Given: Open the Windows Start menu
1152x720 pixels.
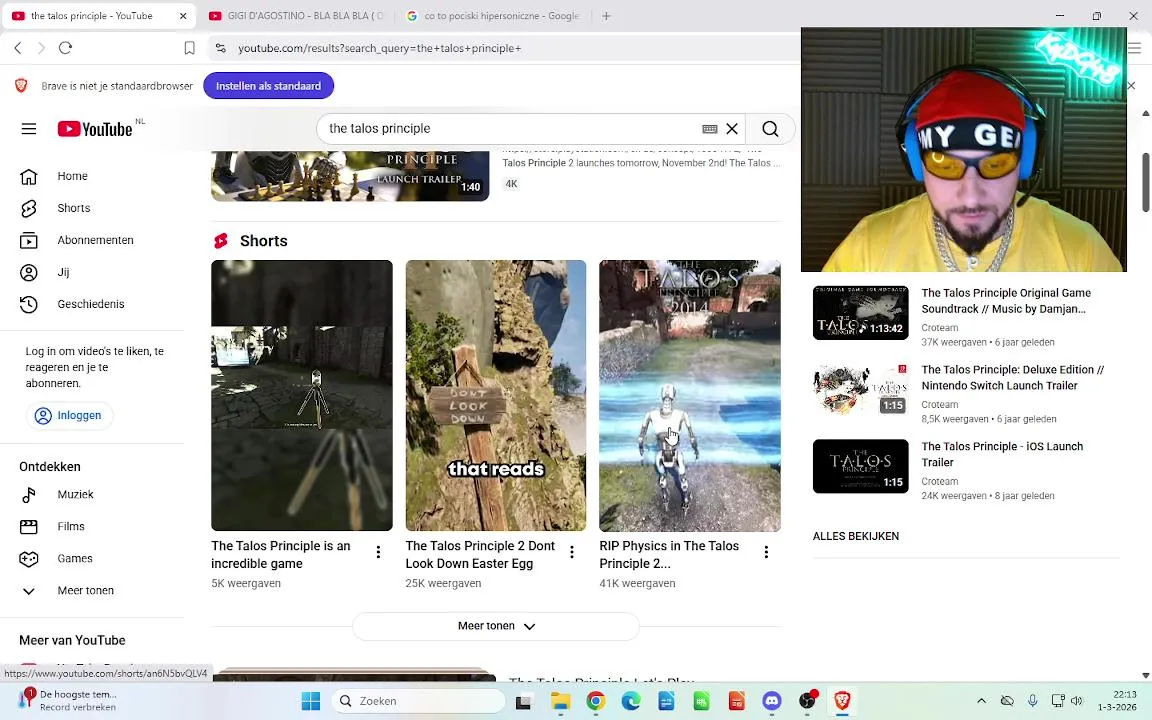Looking at the screenshot, I should pyautogui.click(x=311, y=702).
